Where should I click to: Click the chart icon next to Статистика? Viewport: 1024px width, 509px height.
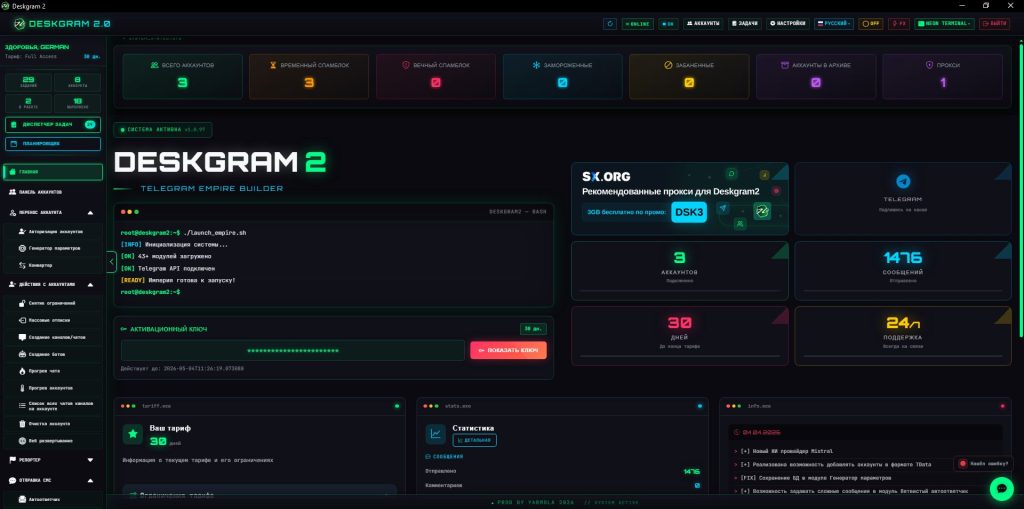(x=436, y=435)
